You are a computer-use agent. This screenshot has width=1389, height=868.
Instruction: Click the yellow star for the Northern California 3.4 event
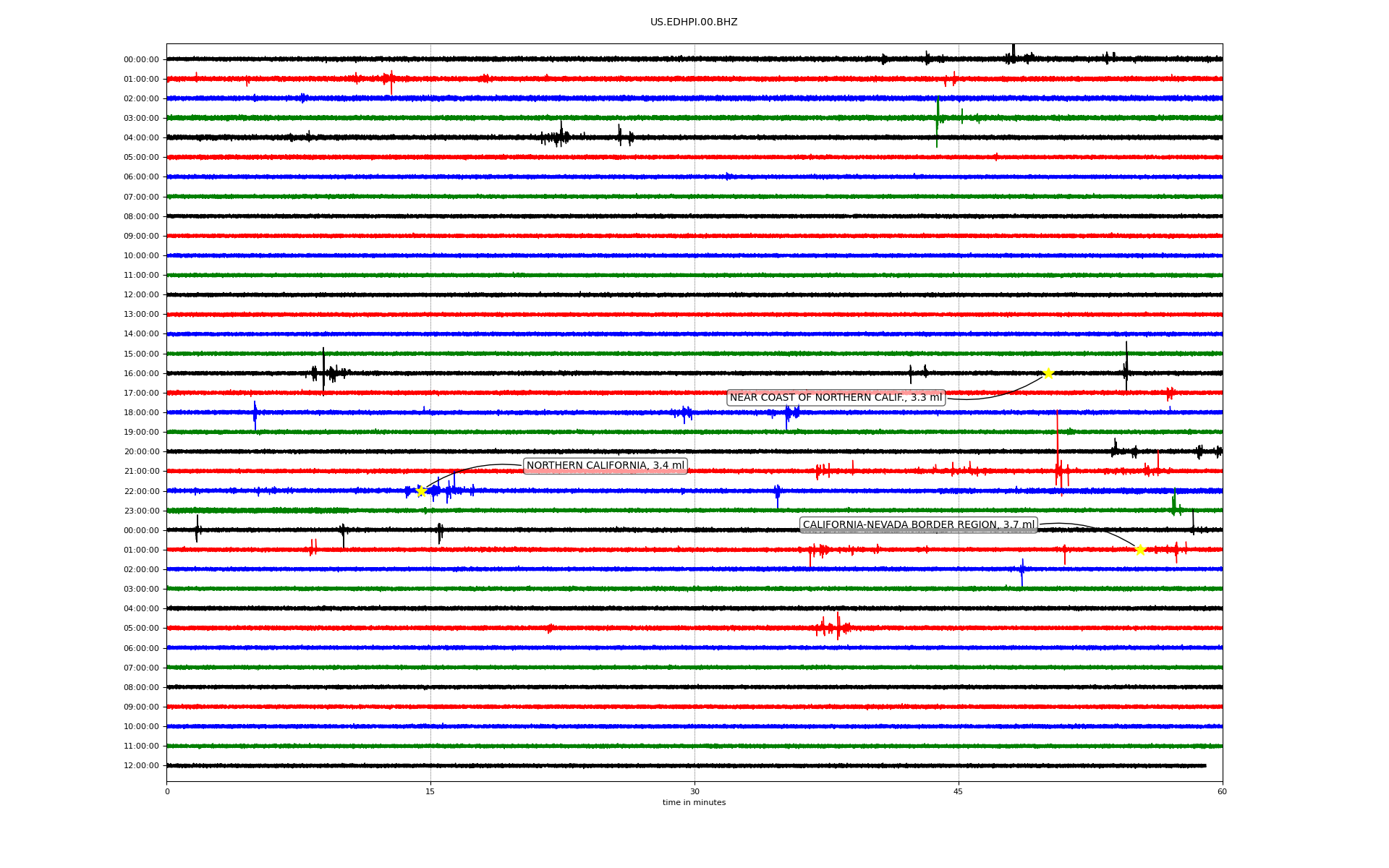pyautogui.click(x=421, y=491)
